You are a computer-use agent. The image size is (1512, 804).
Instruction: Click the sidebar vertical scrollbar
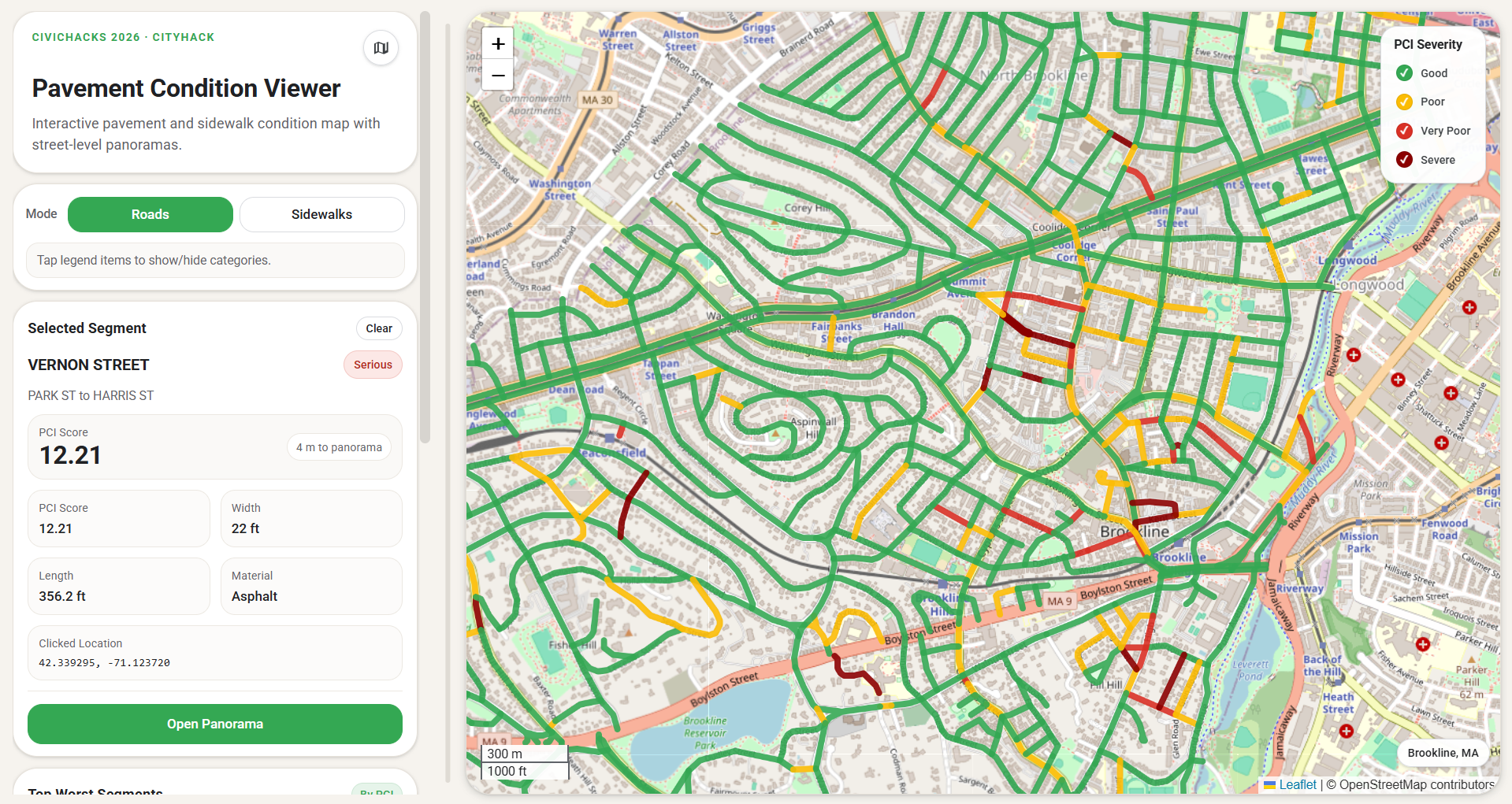[x=425, y=228]
